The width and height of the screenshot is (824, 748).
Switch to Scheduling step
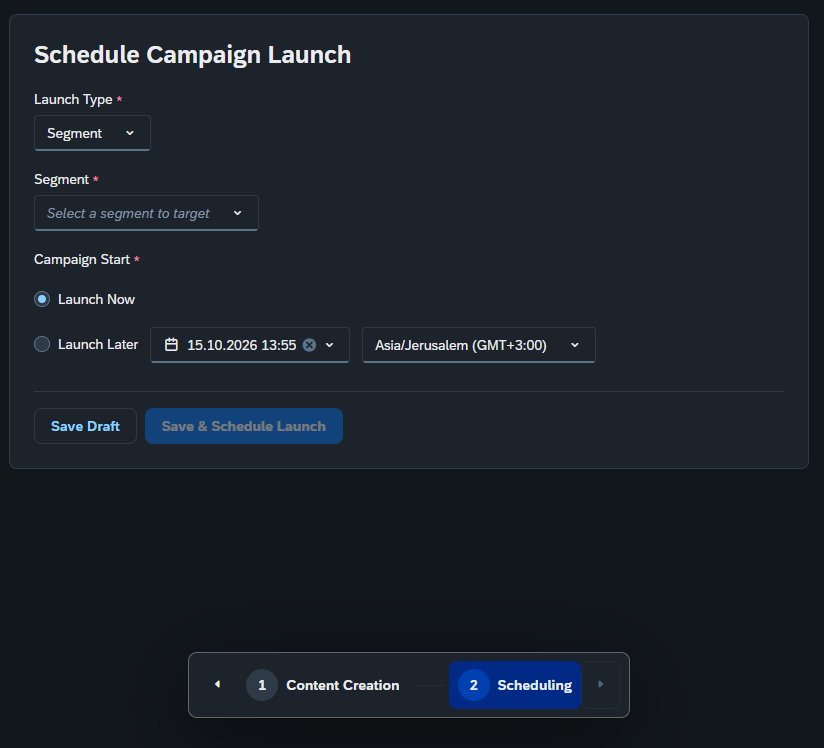(515, 685)
